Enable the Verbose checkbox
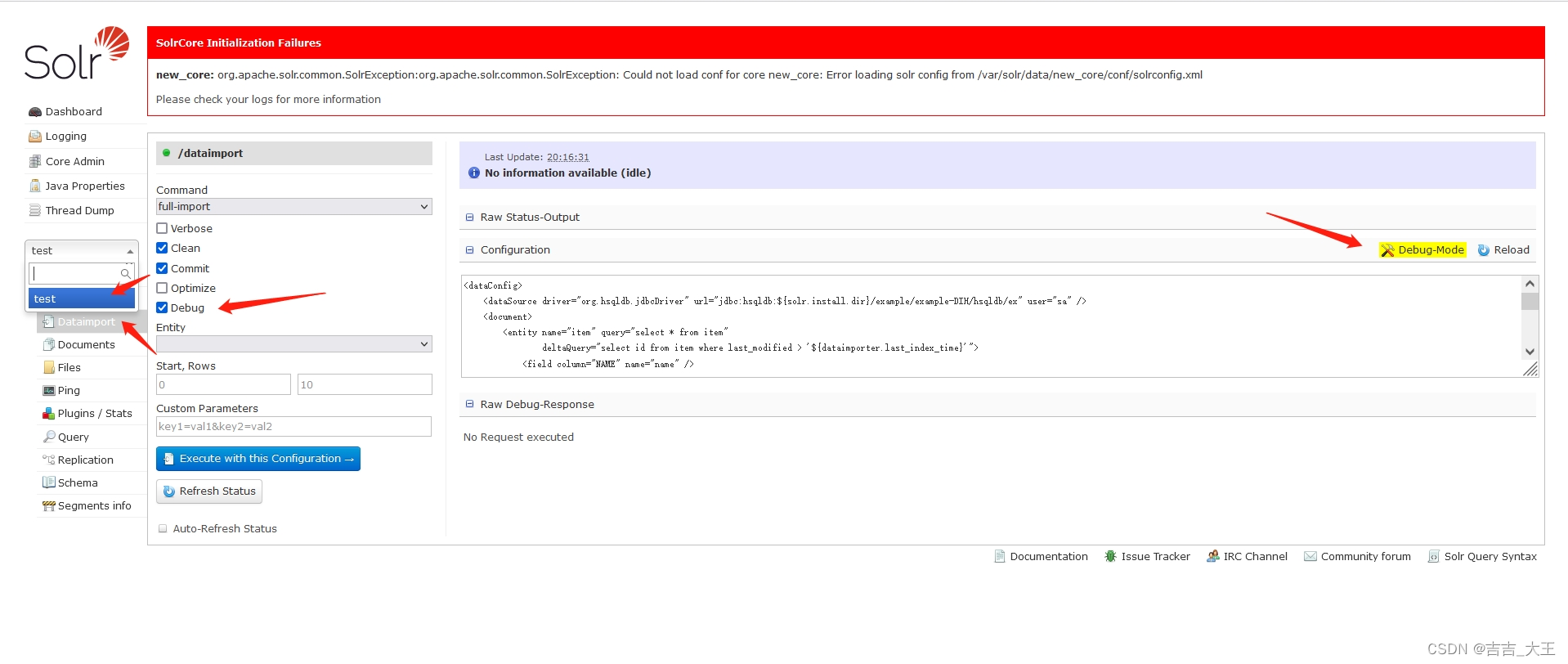Viewport: 1568px width, 664px height. 162,228
